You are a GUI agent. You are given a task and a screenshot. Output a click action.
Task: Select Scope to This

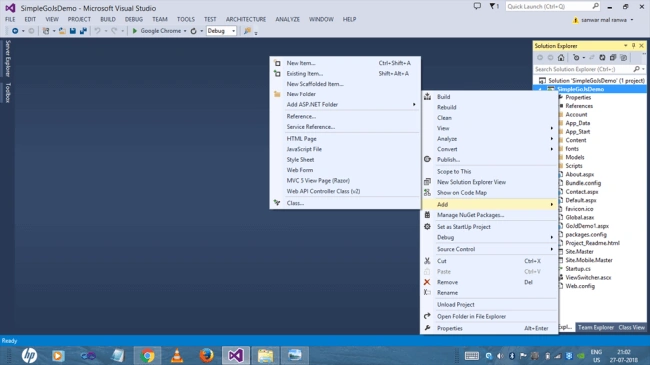coord(489,171)
